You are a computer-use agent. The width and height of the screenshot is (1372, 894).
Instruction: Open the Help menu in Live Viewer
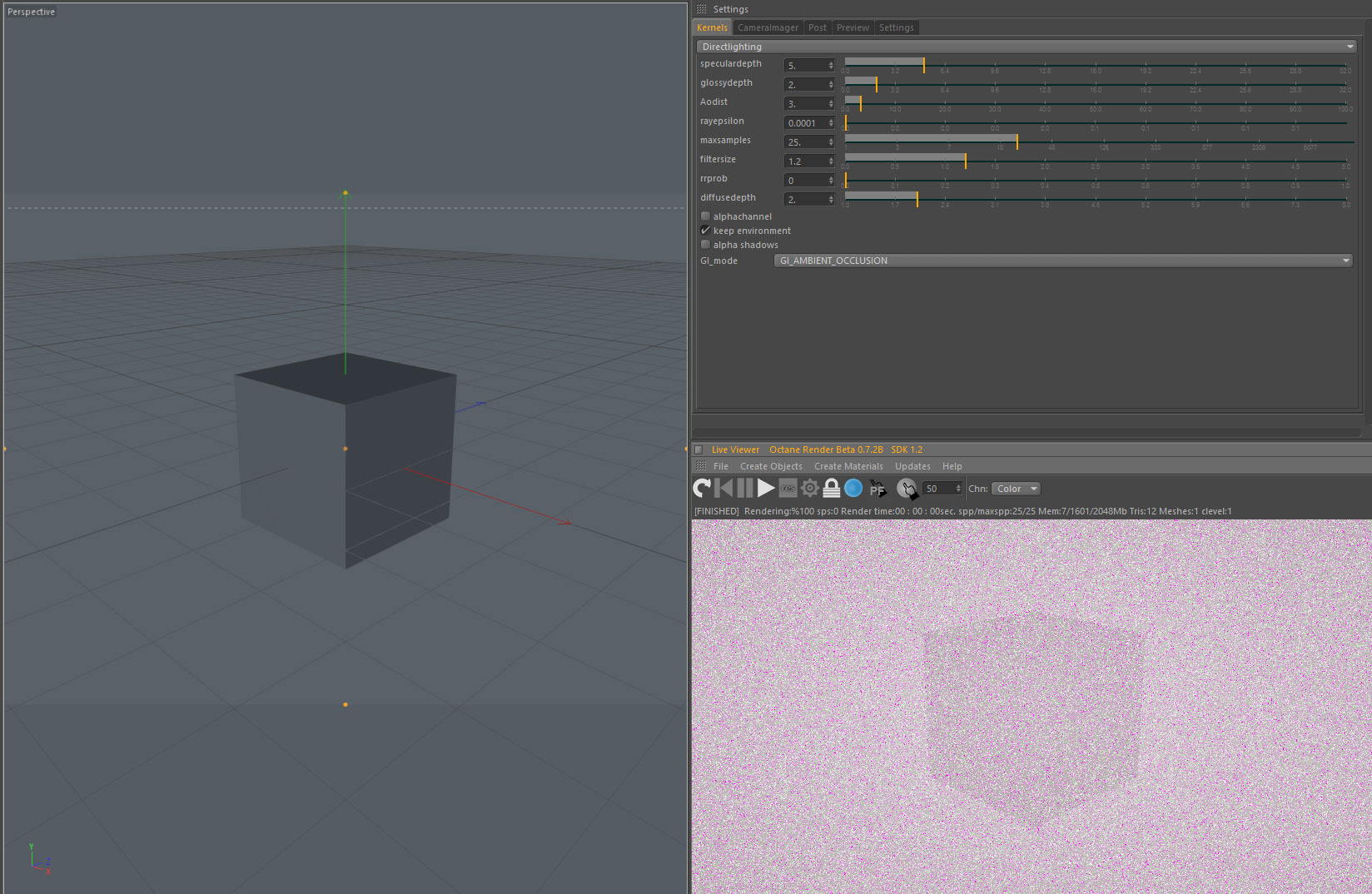952,466
